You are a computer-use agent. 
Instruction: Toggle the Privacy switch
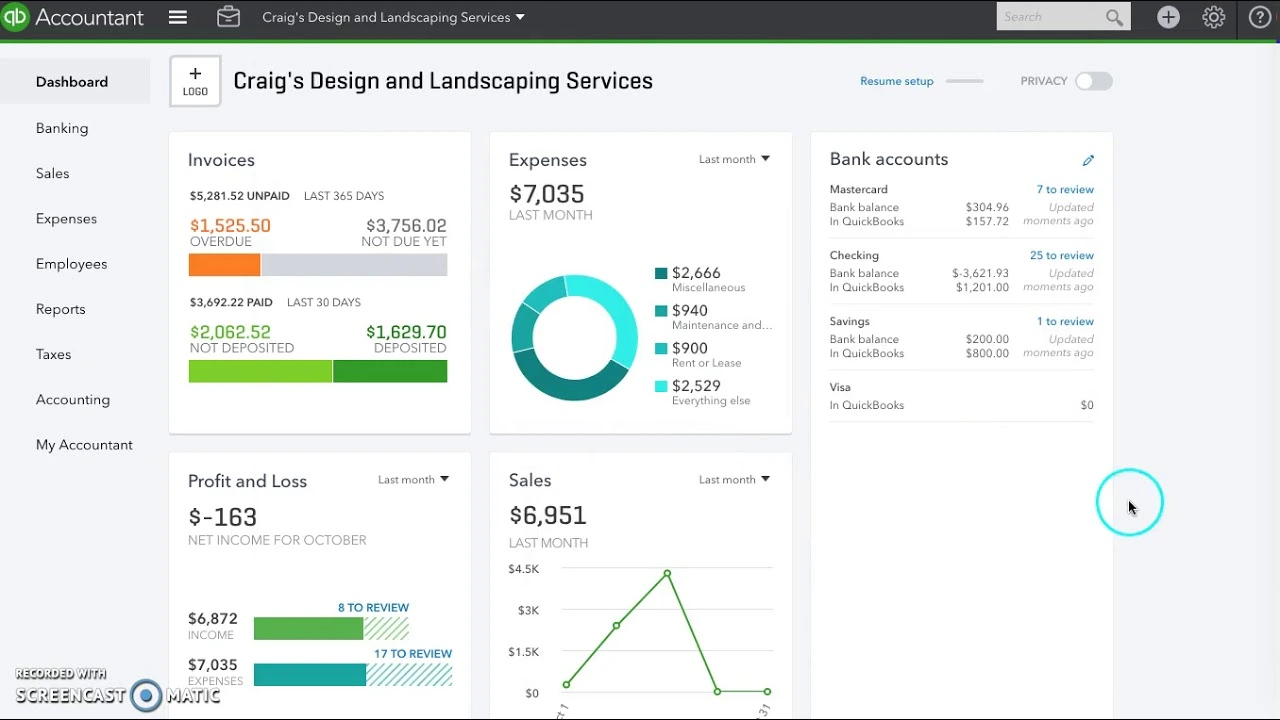coord(1093,81)
